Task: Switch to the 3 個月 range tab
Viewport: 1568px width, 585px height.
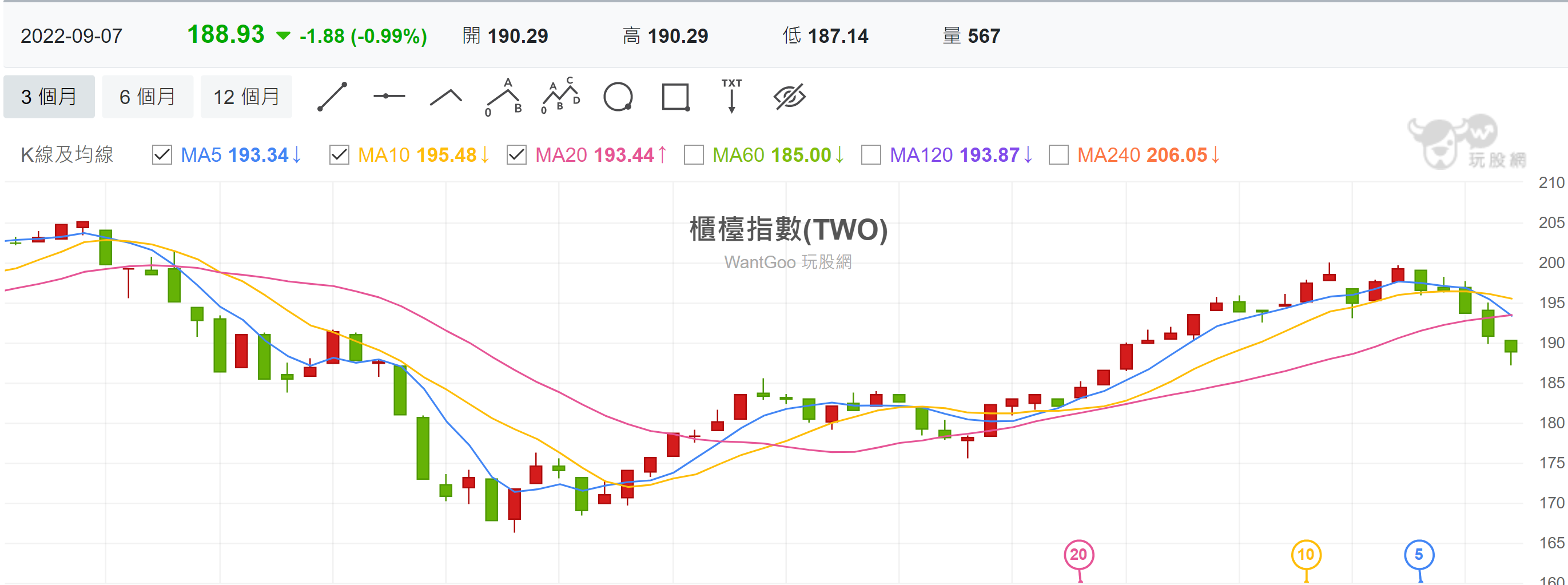Action: click(49, 97)
